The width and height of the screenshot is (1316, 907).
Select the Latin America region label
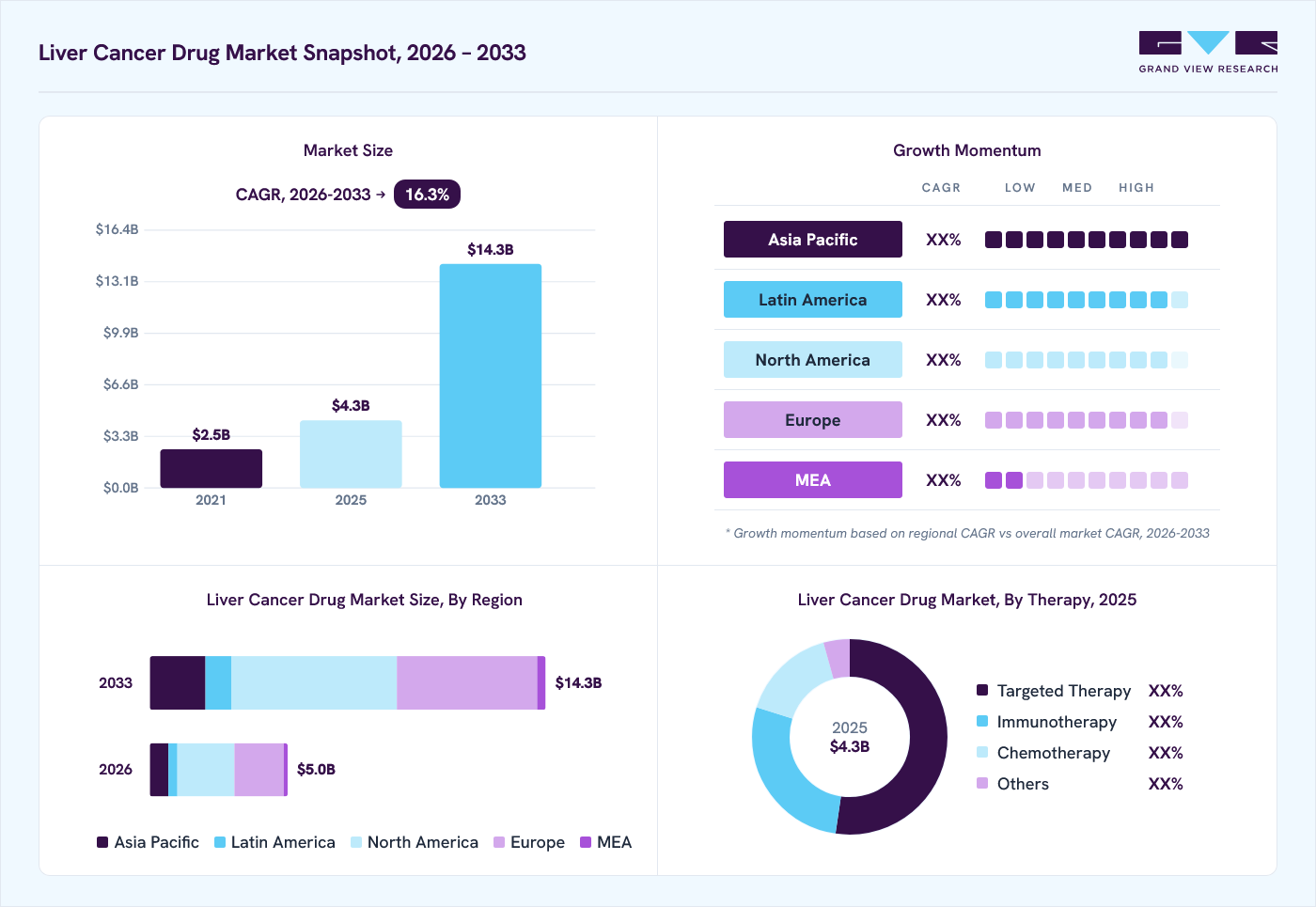(x=813, y=300)
